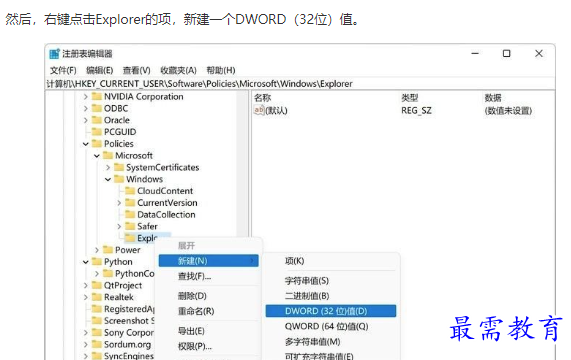Collapse the Python tree node
Viewport: 571px width, 360px height.
86,262
